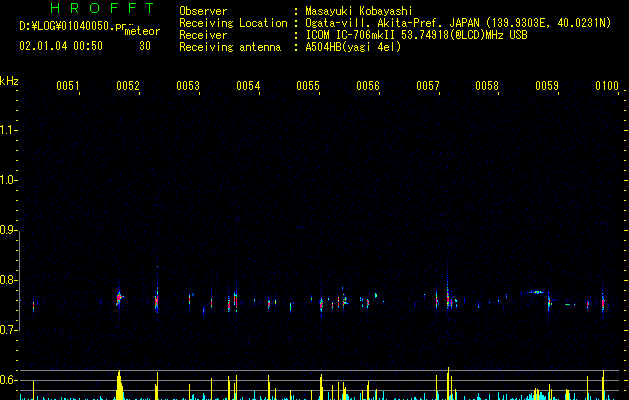Click the date stamp 02.01.04 00:50
The height and width of the screenshot is (400, 629).
coord(61,46)
